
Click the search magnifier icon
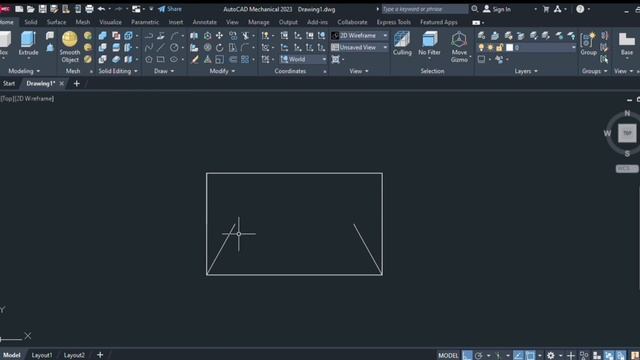pos(474,9)
